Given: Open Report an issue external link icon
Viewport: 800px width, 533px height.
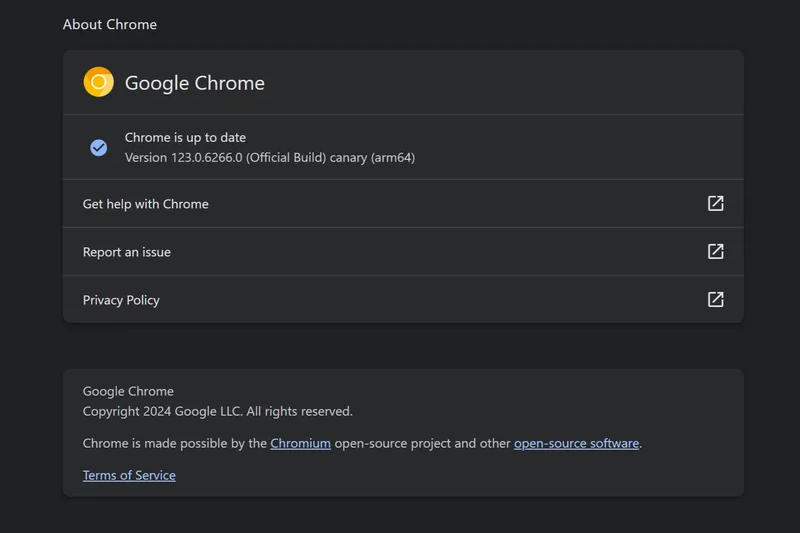Looking at the screenshot, I should click(715, 251).
